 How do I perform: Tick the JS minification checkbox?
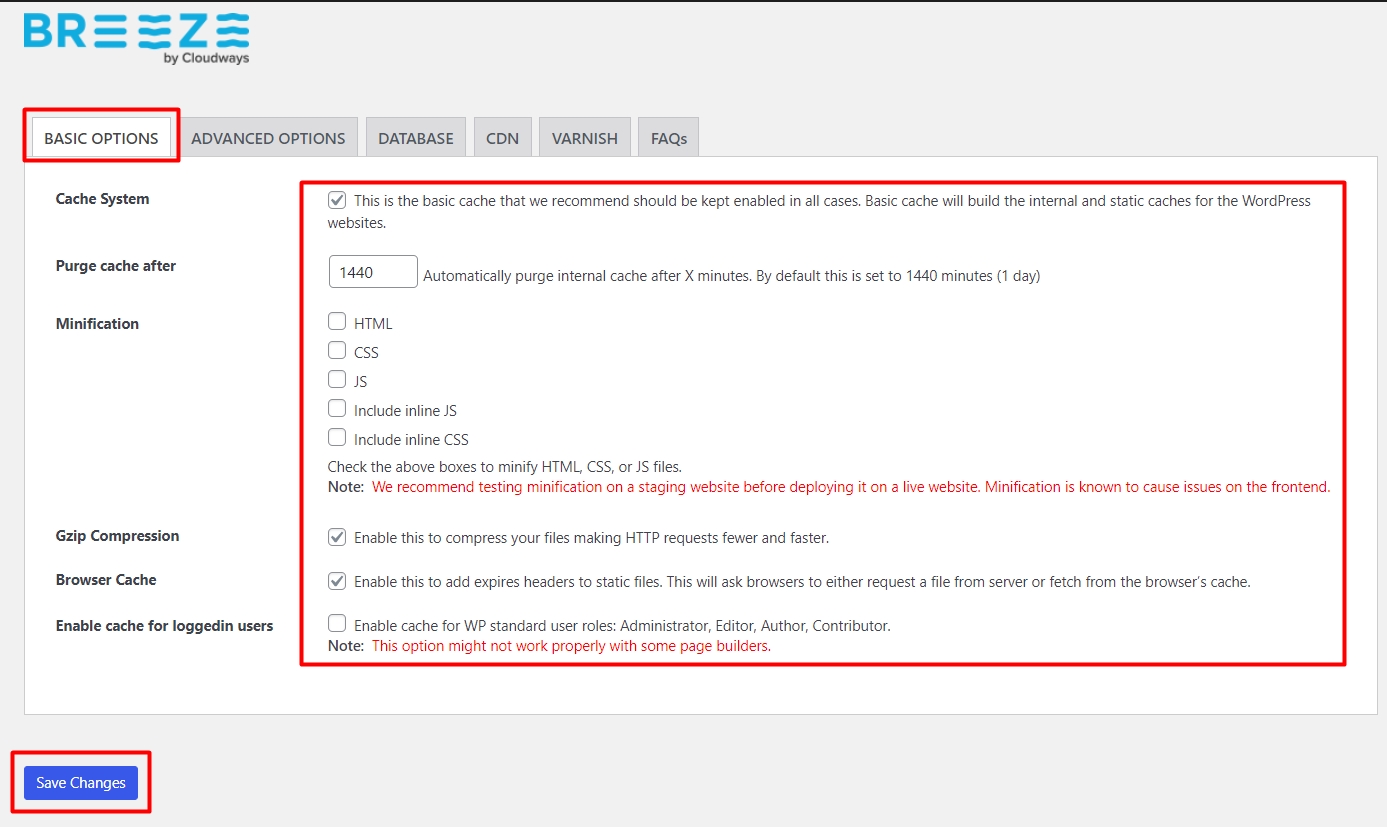tap(337, 380)
